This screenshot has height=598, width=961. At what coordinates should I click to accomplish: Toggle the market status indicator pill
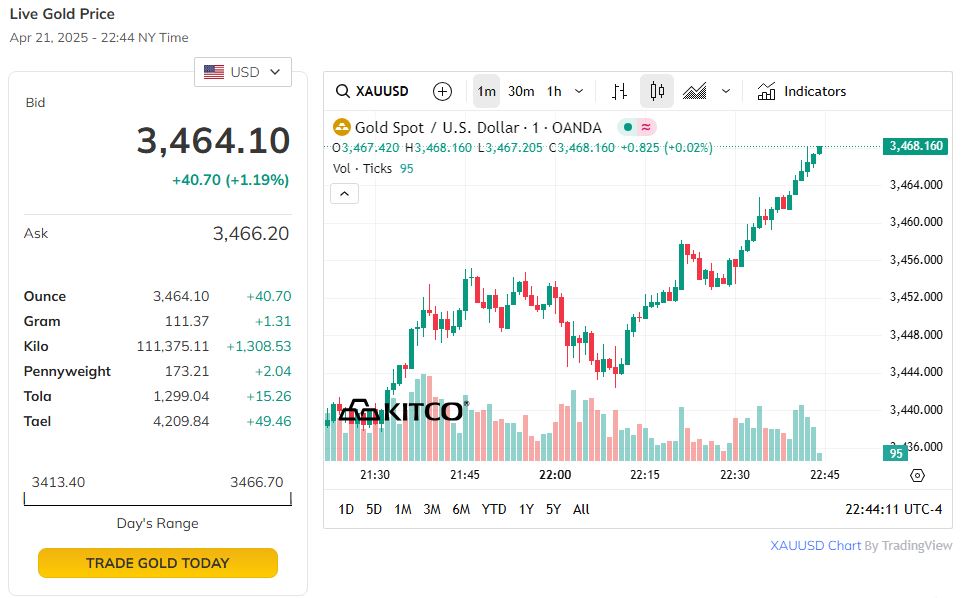click(x=637, y=127)
